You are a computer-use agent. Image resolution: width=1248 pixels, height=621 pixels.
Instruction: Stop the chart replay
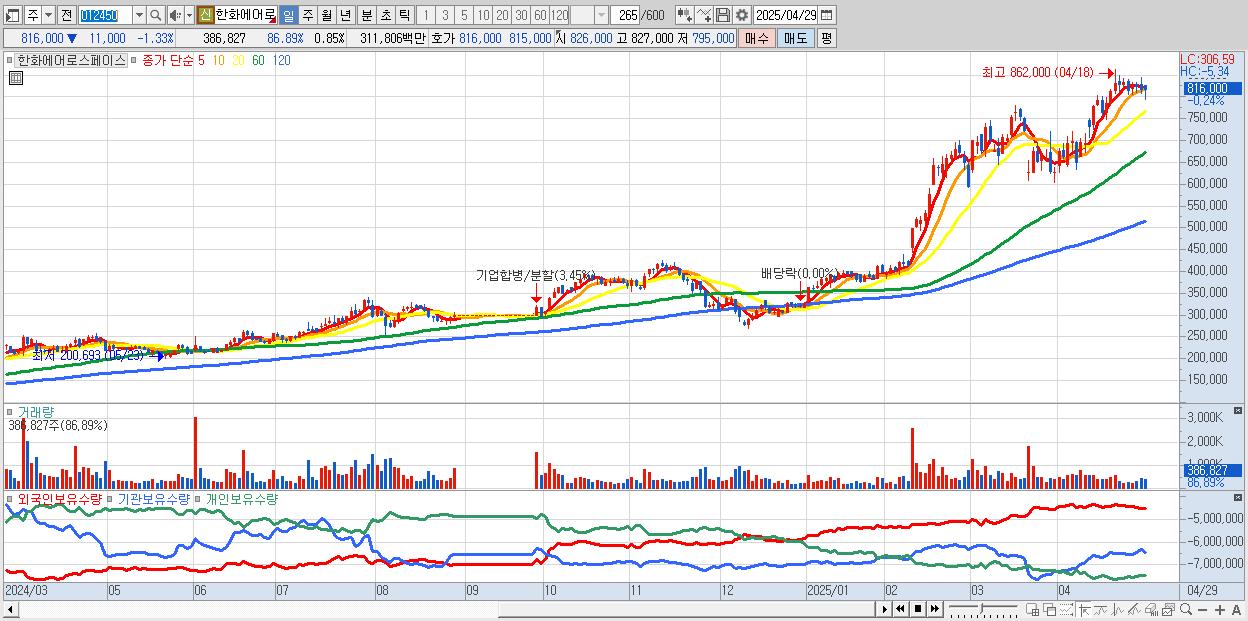coord(918,609)
